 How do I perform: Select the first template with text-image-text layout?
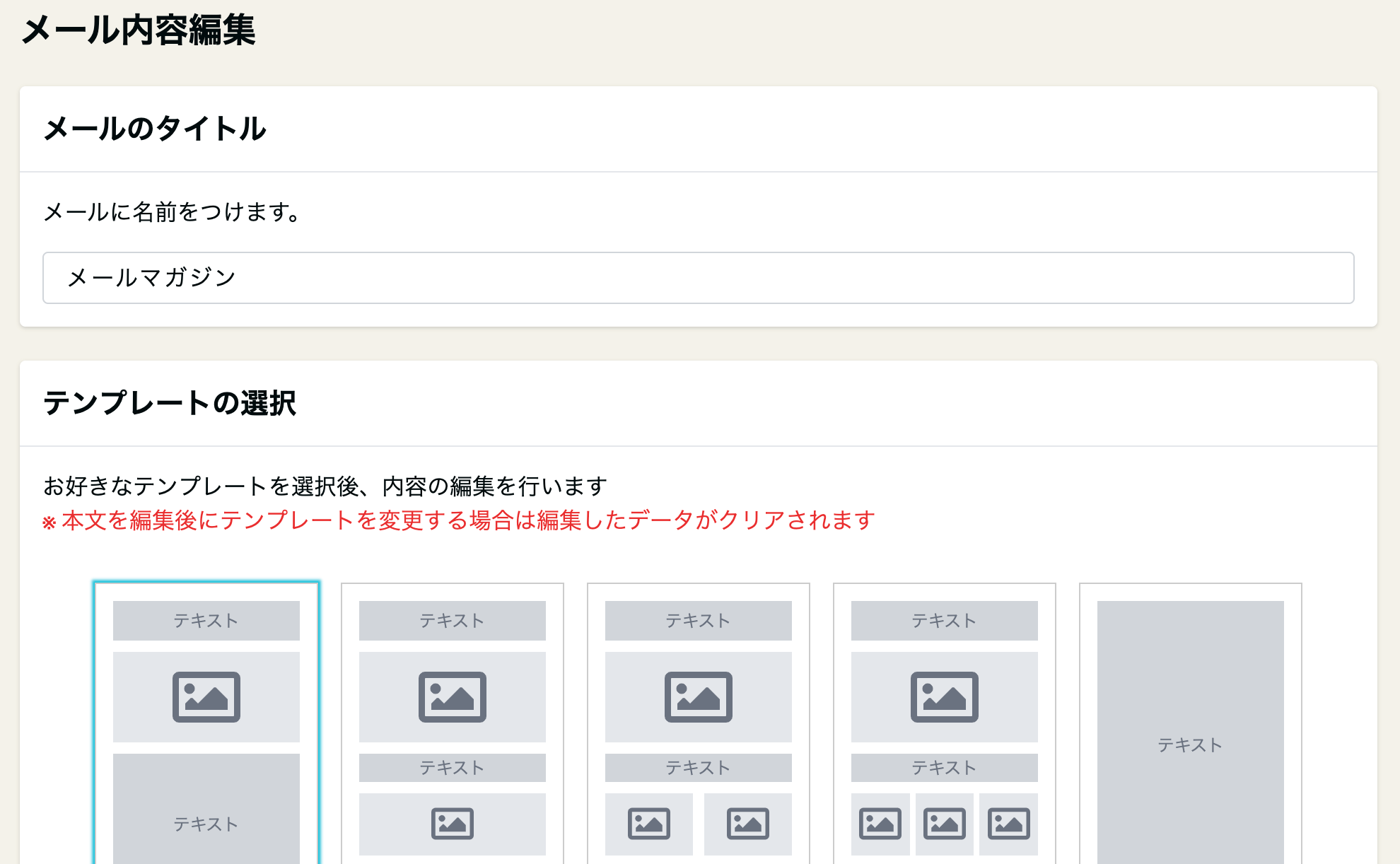pos(206,723)
